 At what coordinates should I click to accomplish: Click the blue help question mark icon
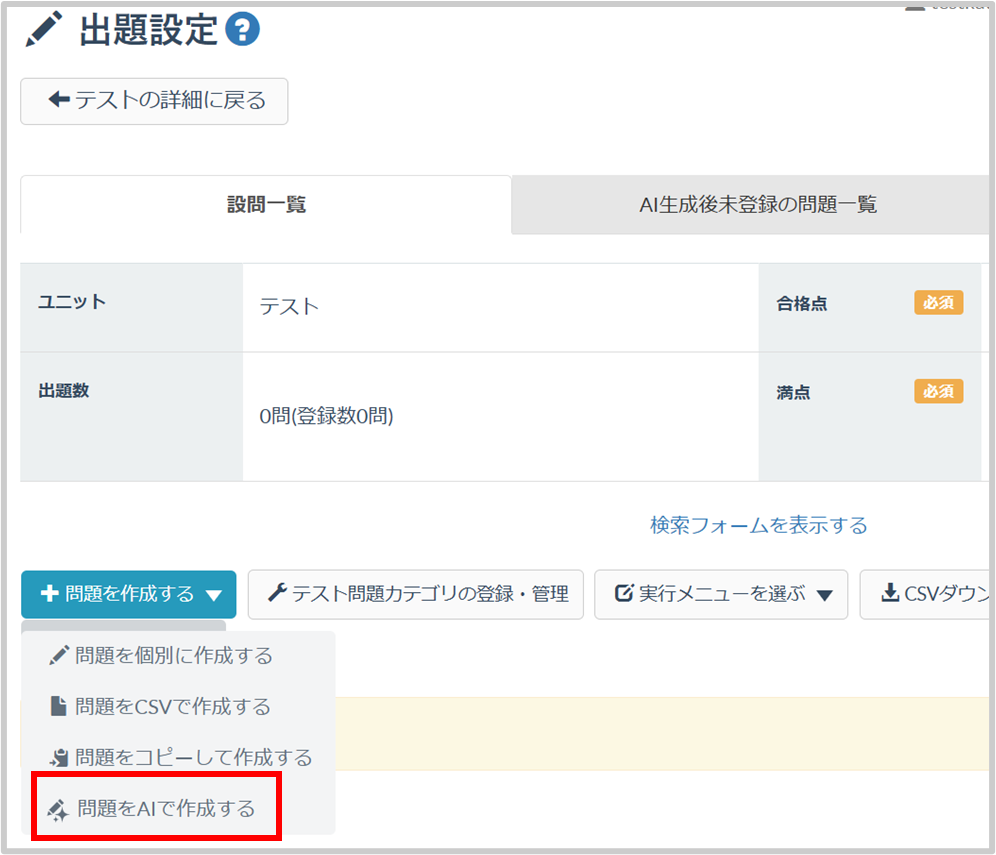tap(242, 29)
